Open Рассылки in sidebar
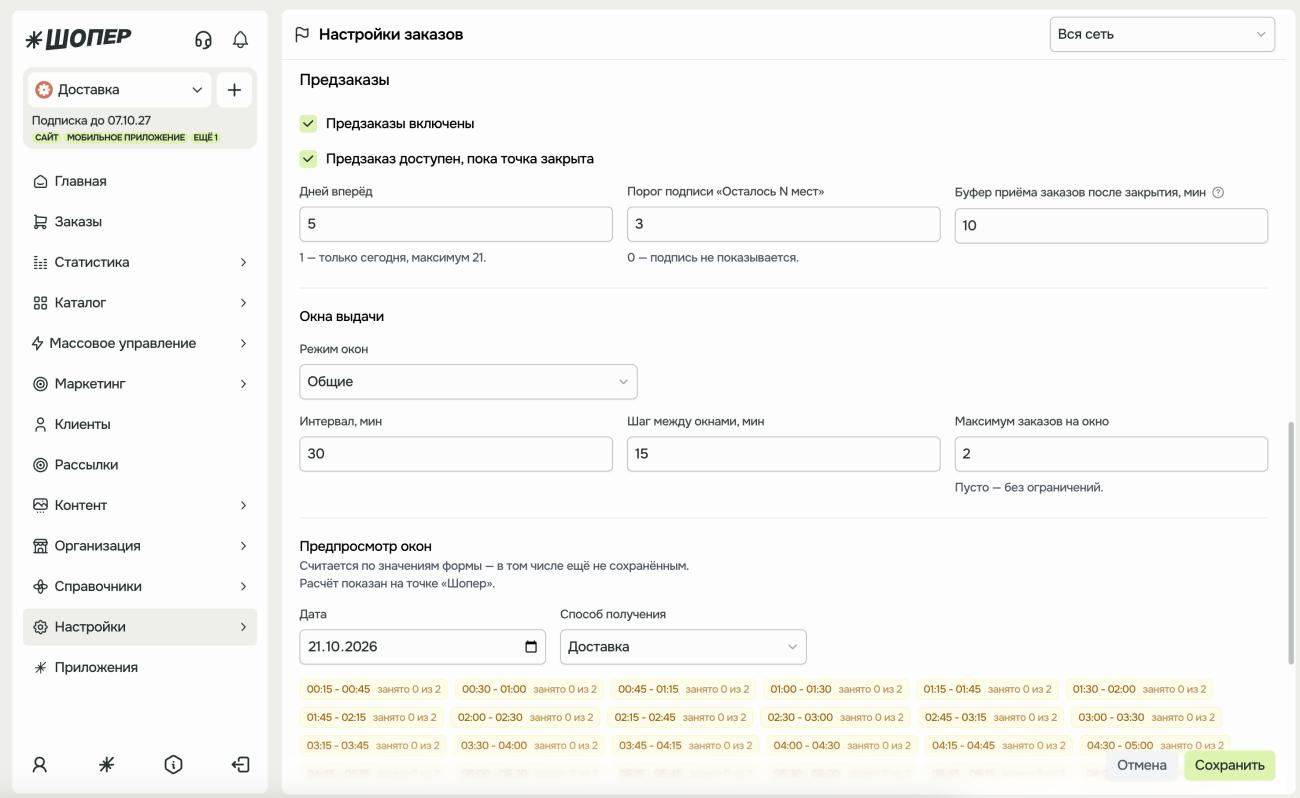 pos(140,465)
